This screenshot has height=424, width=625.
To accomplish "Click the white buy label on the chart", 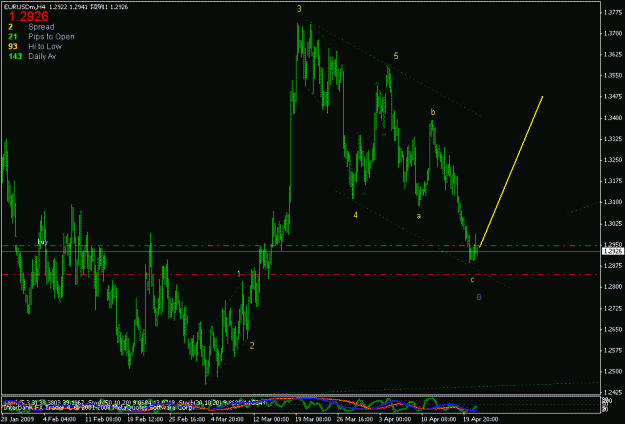I will [x=43, y=242].
